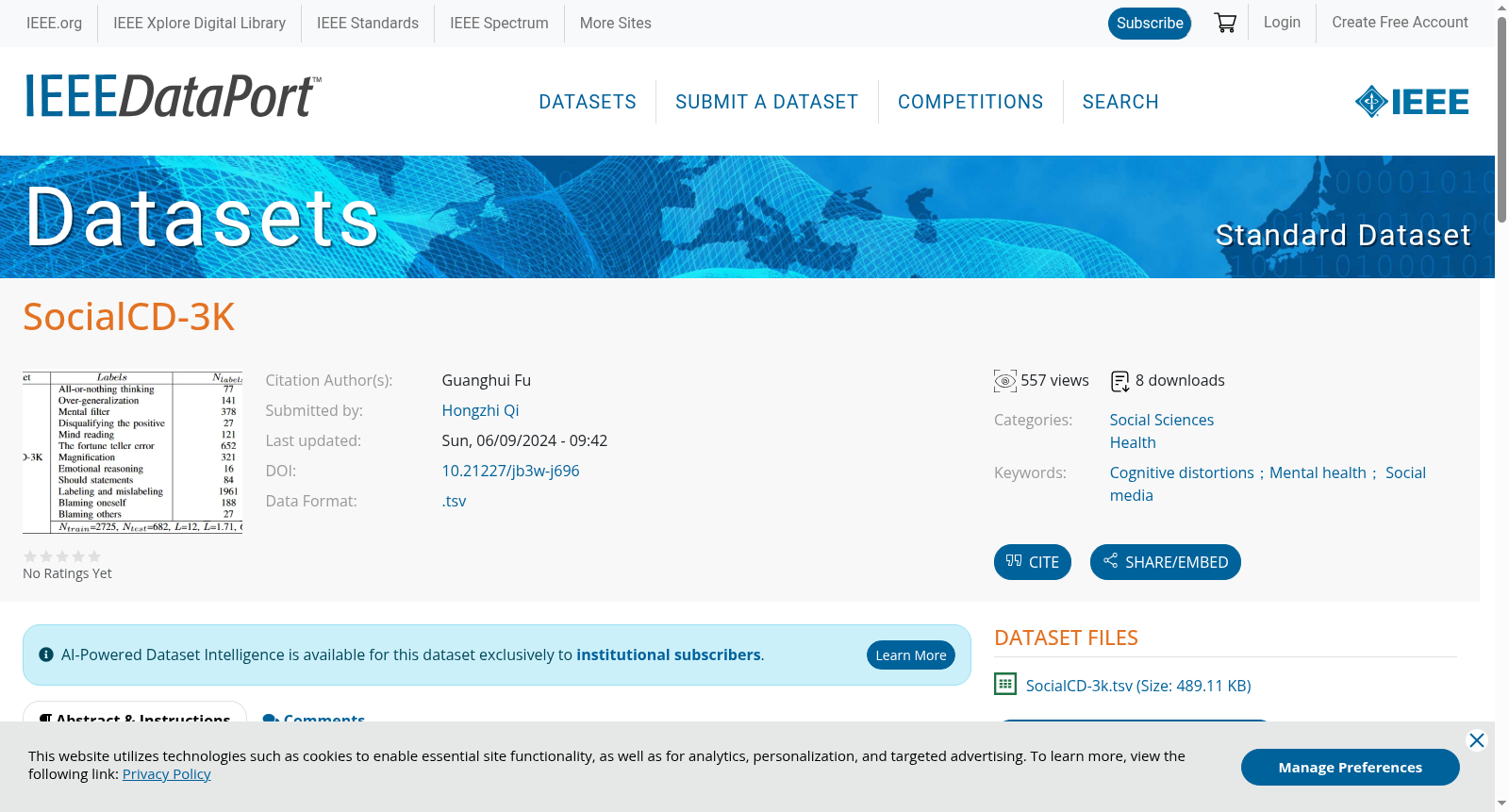The height and width of the screenshot is (812, 1509).
Task: Click the last updated date value
Action: (524, 440)
